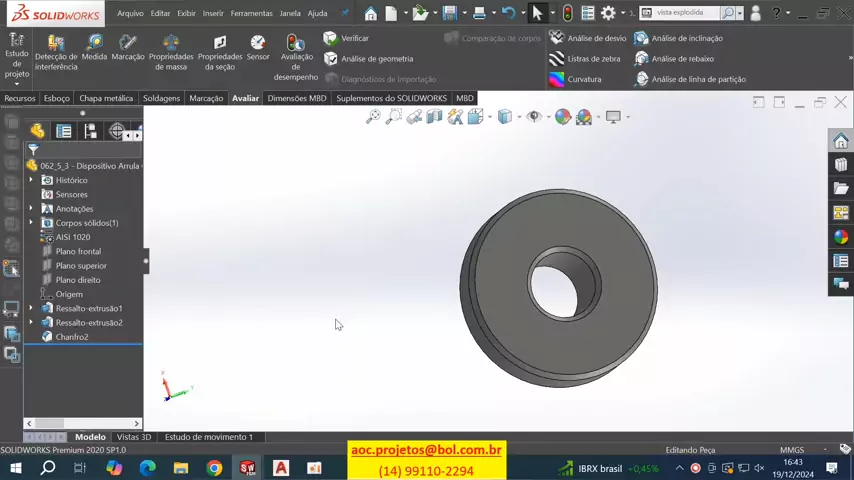Click the edit appearance color ball
This screenshot has width=854, height=480.
(562, 117)
